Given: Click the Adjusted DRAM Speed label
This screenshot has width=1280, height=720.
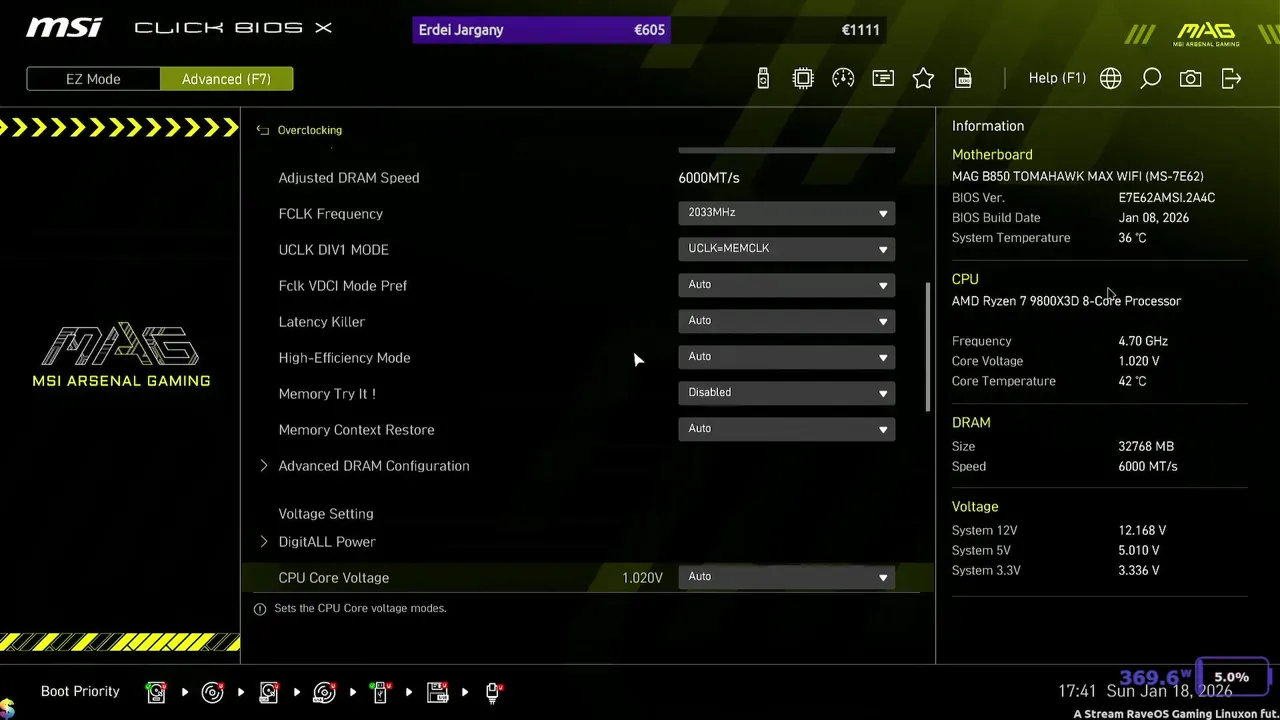Looking at the screenshot, I should [x=349, y=178].
